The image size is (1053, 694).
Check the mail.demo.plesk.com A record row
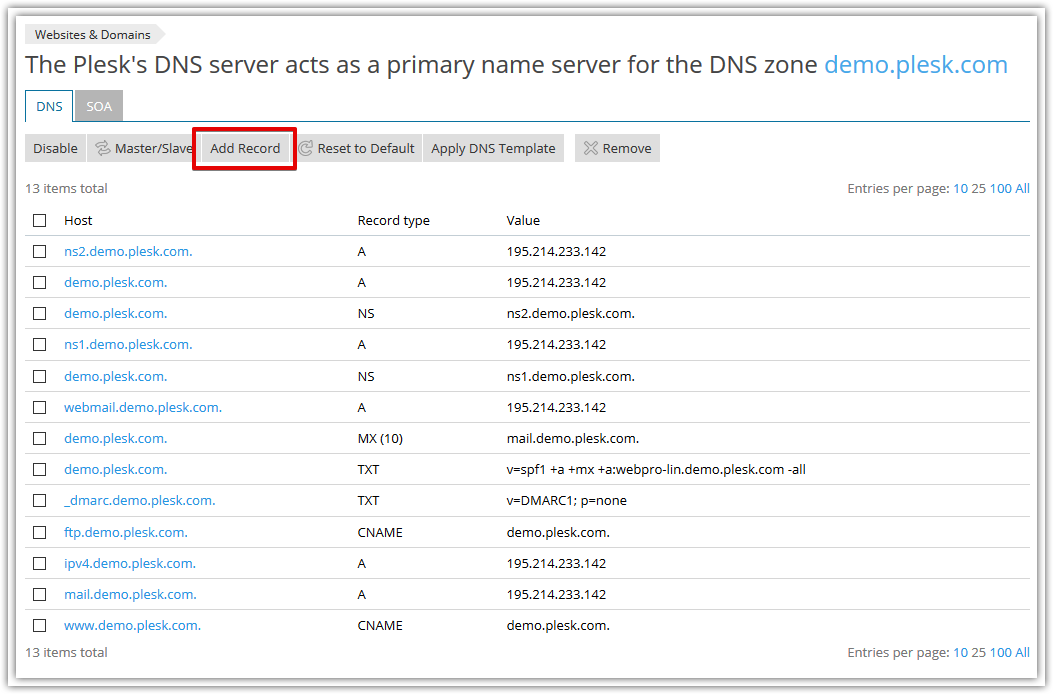39,594
